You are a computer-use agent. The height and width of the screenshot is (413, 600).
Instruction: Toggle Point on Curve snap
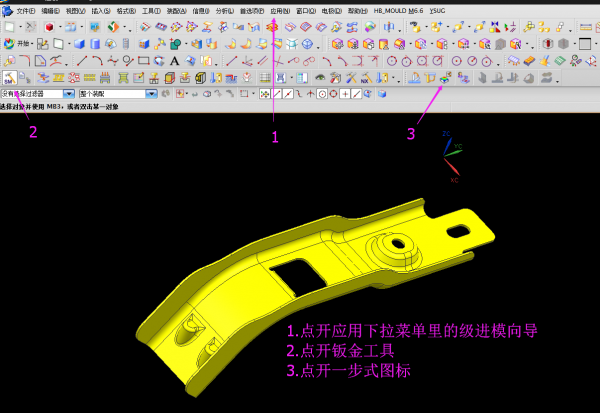(x=357, y=94)
